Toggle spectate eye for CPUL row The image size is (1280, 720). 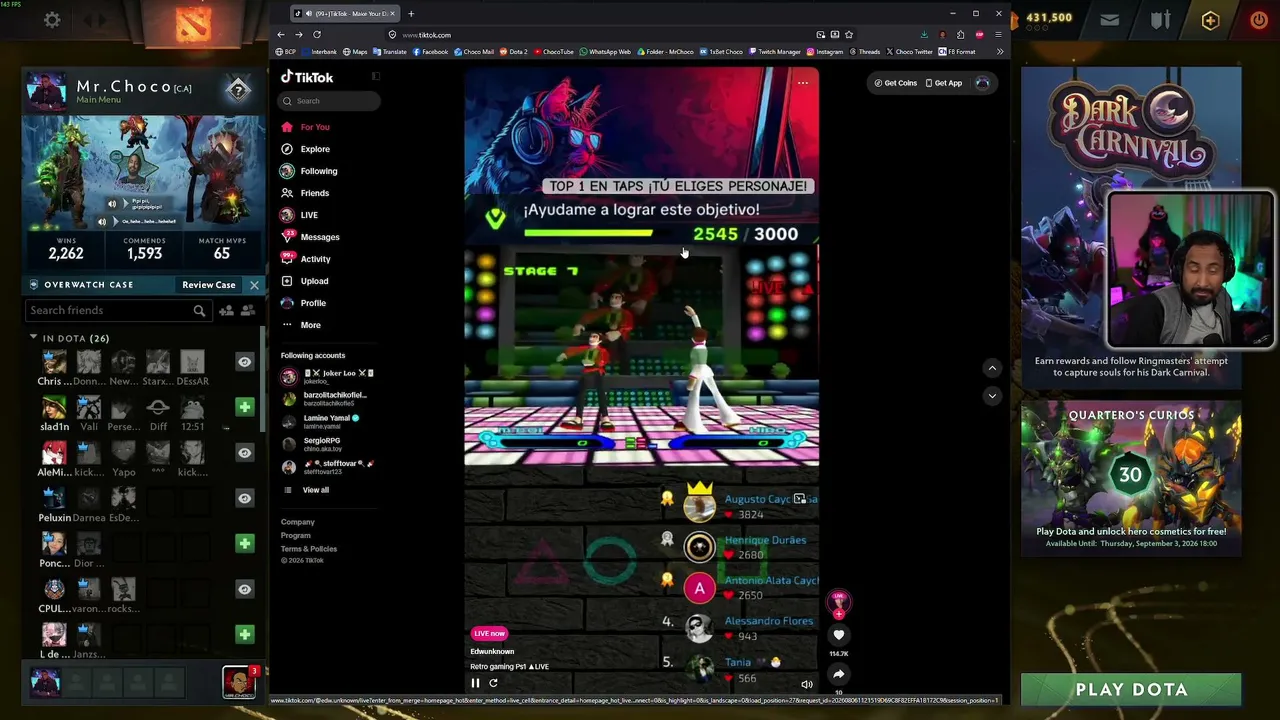tap(244, 589)
